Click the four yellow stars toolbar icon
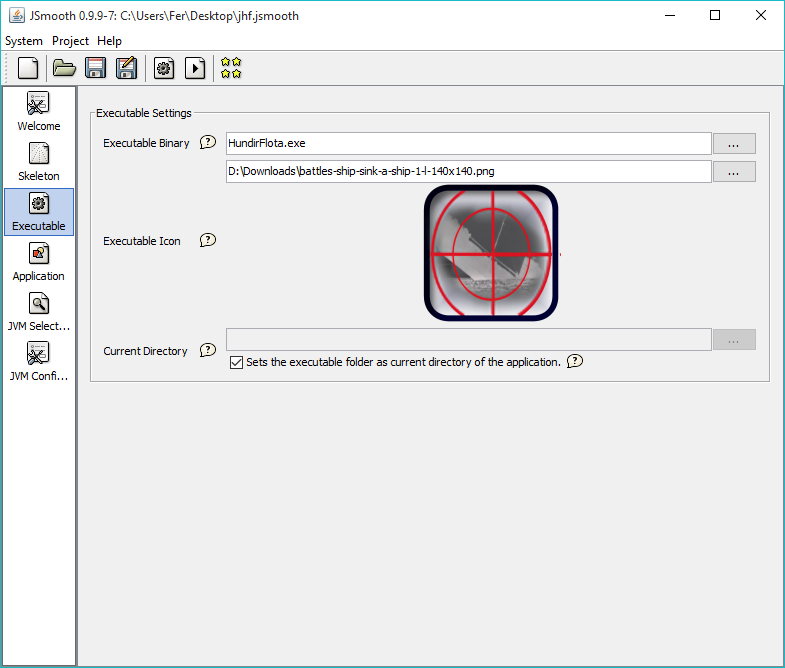Viewport: 785px width, 668px height. [231, 68]
